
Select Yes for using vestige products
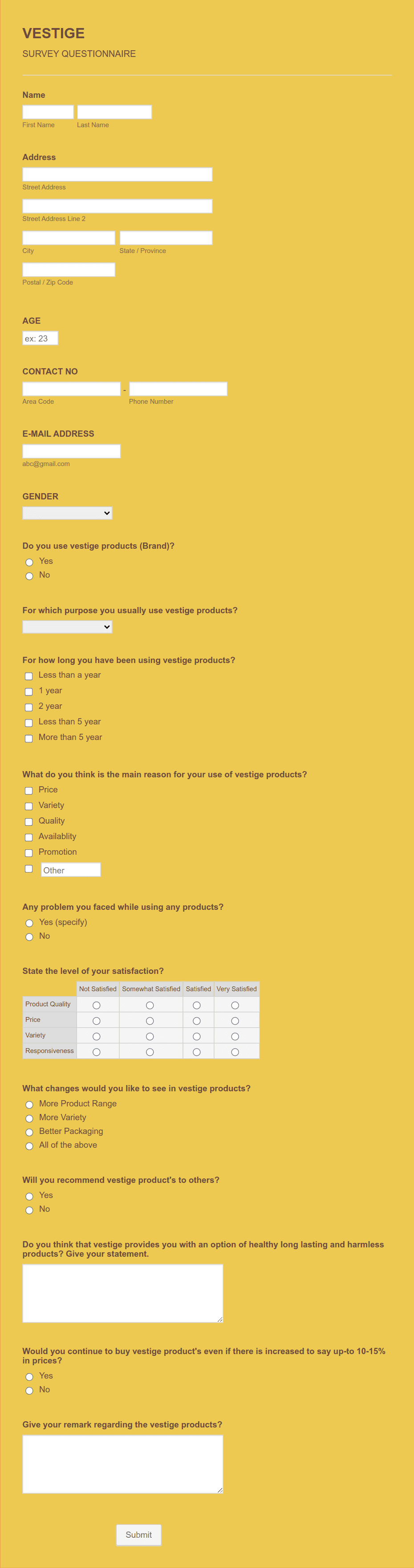(x=29, y=562)
